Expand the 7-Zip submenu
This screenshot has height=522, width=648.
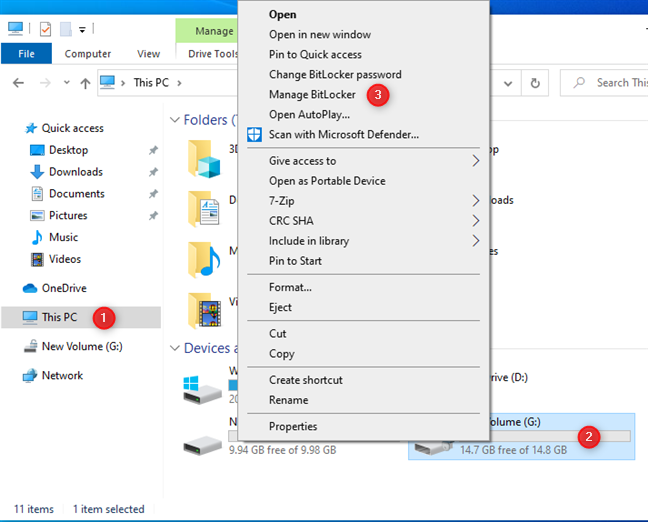tap(364, 201)
